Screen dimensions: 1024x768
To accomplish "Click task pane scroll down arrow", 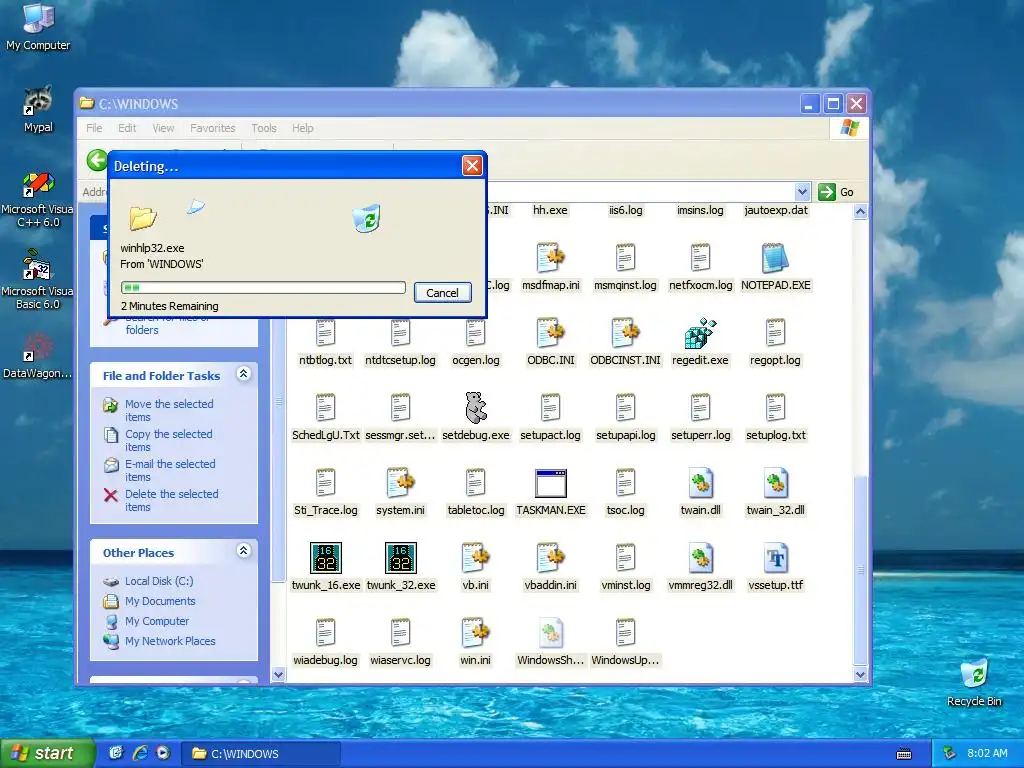I will pyautogui.click(x=278, y=675).
